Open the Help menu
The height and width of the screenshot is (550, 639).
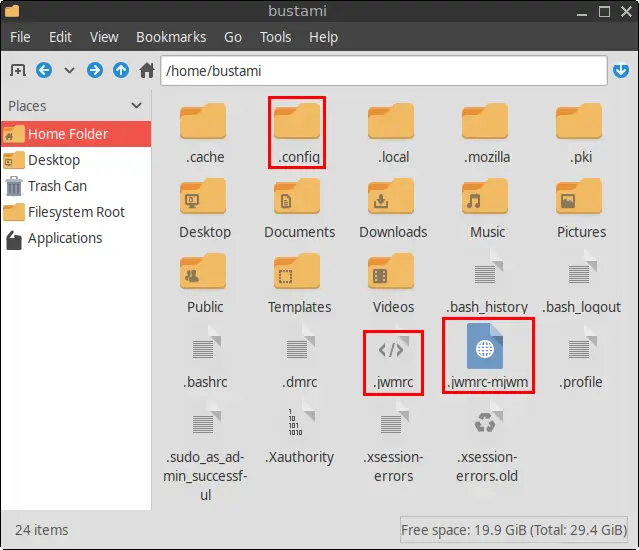[x=323, y=37]
